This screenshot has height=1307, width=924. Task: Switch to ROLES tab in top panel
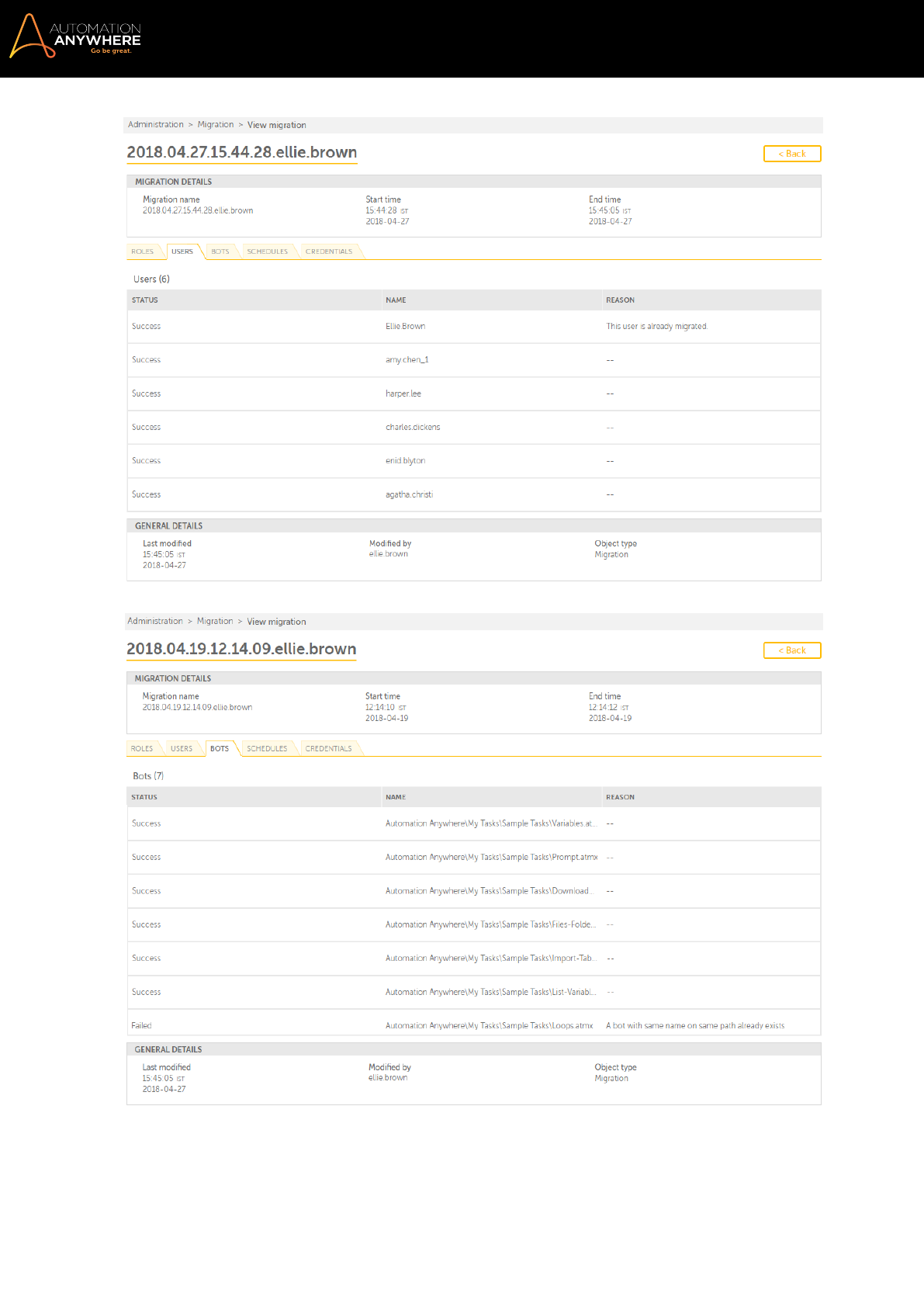[143, 251]
